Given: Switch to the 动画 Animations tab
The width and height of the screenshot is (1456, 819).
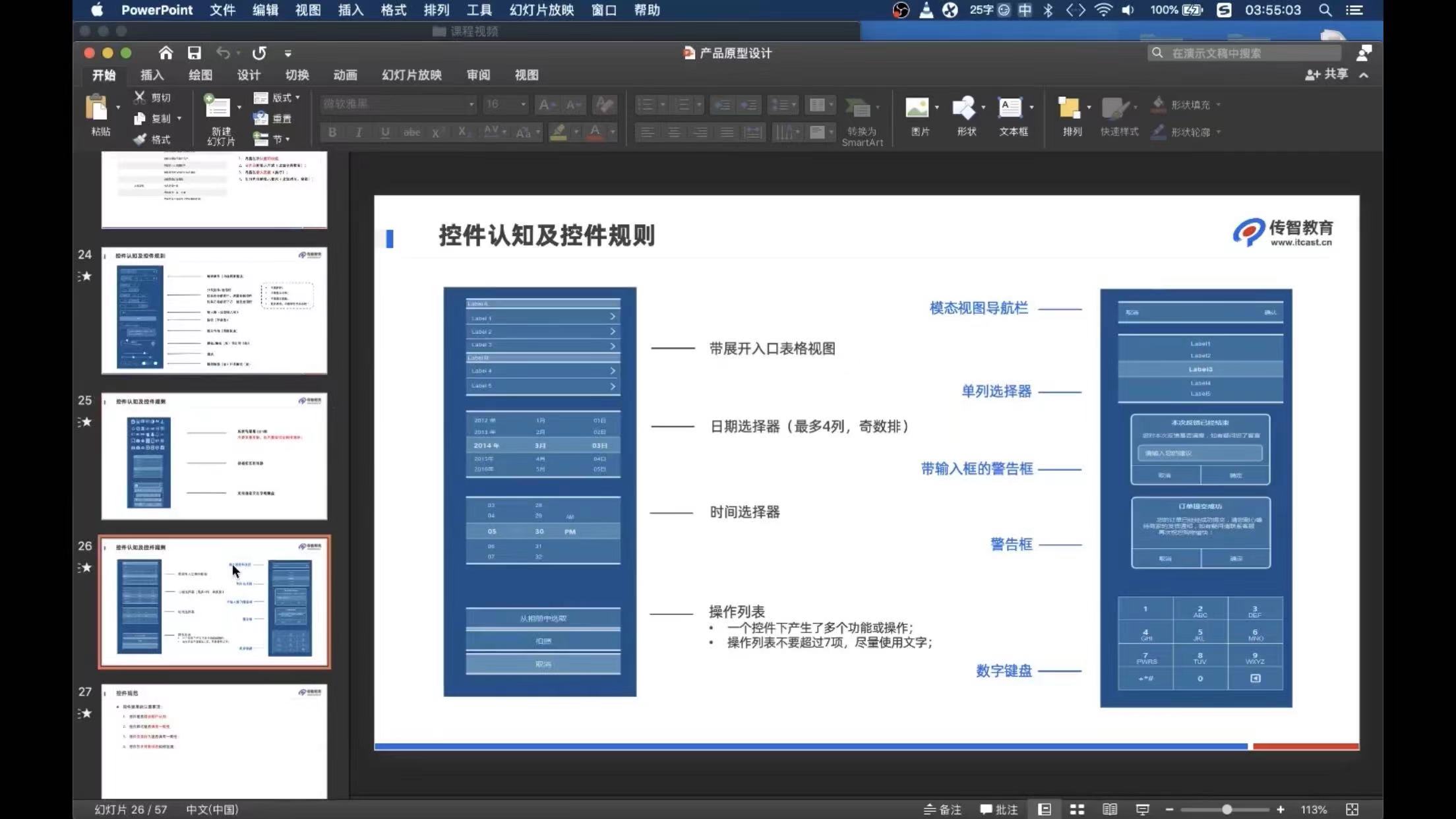Looking at the screenshot, I should click(x=345, y=75).
